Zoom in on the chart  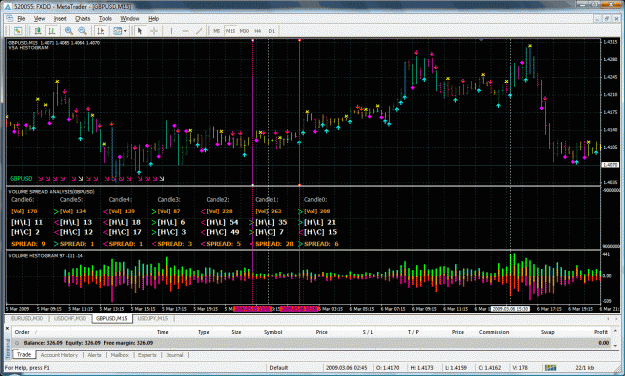(x=69, y=31)
